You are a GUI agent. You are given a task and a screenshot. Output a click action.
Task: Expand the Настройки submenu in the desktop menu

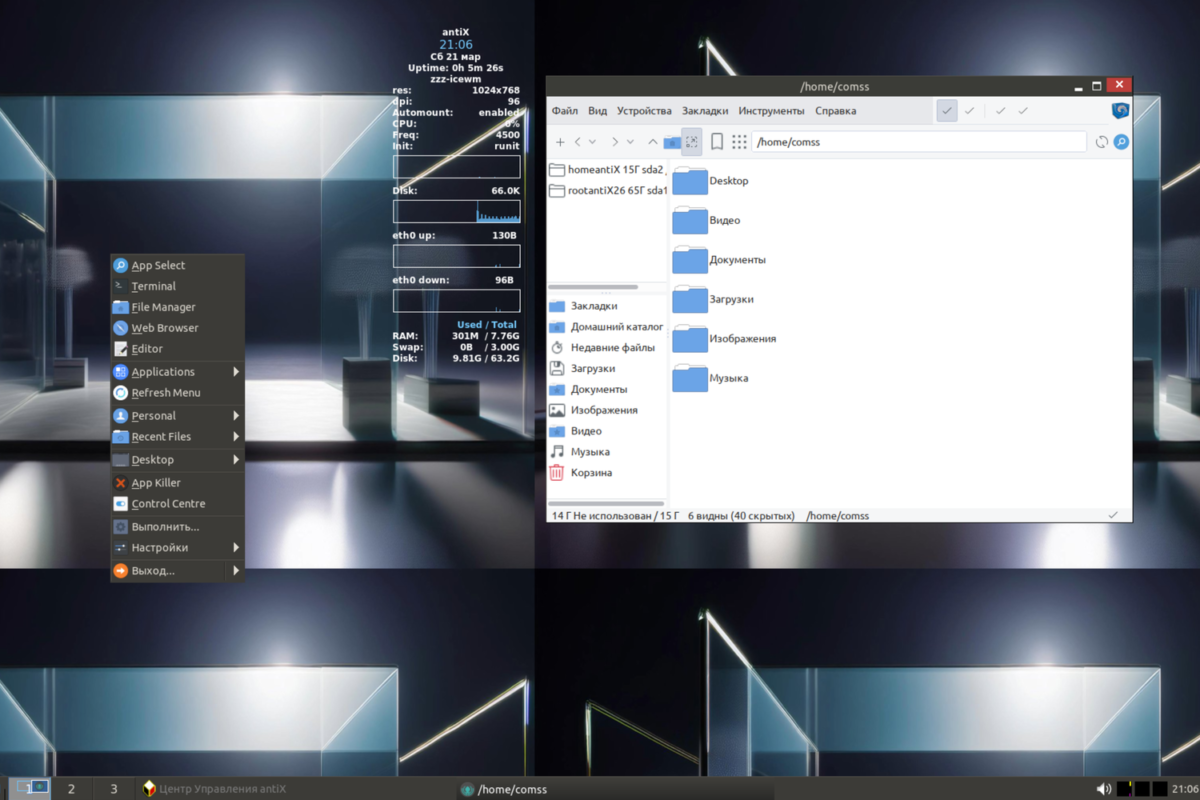(160, 547)
